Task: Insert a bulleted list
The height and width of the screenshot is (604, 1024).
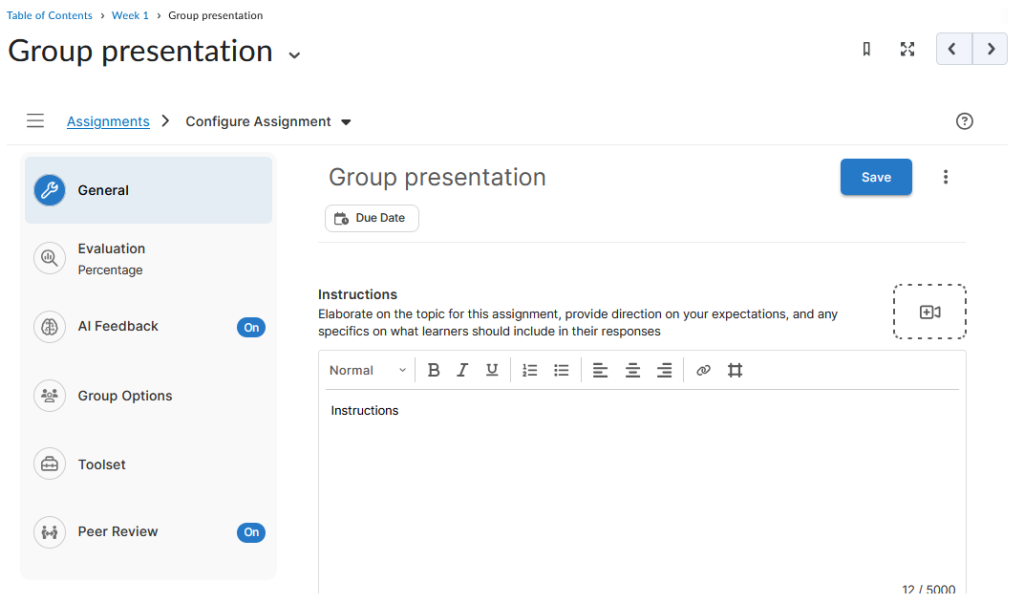Action: 561,370
